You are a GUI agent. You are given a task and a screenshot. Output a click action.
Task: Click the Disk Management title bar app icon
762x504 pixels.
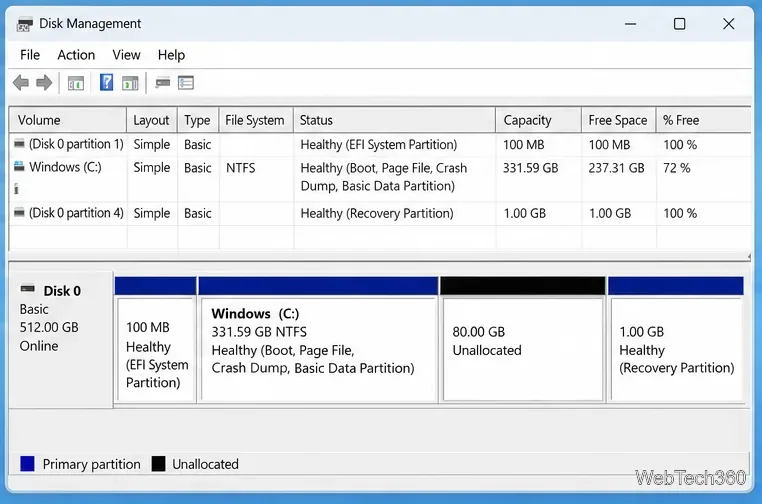pos(24,24)
